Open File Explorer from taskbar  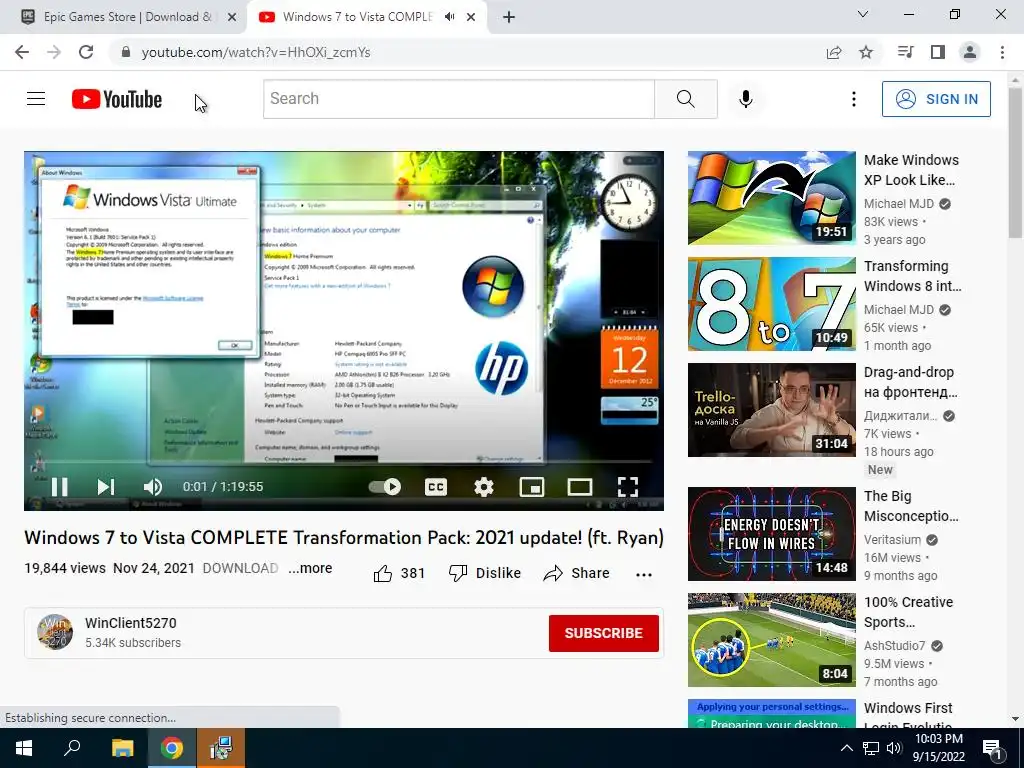(x=123, y=748)
